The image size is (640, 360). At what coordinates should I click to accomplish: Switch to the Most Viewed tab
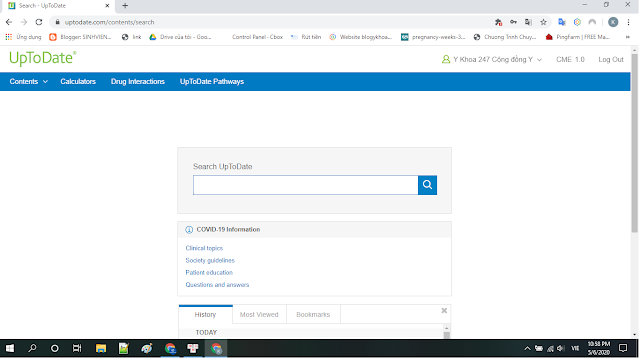(259, 314)
